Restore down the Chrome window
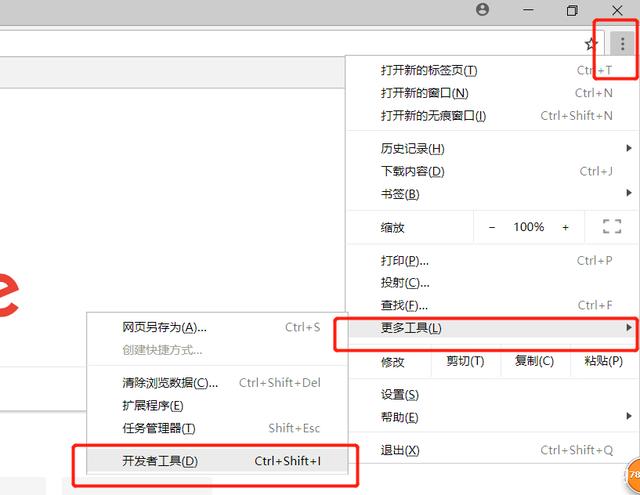This screenshot has height=495, width=640. tap(572, 10)
